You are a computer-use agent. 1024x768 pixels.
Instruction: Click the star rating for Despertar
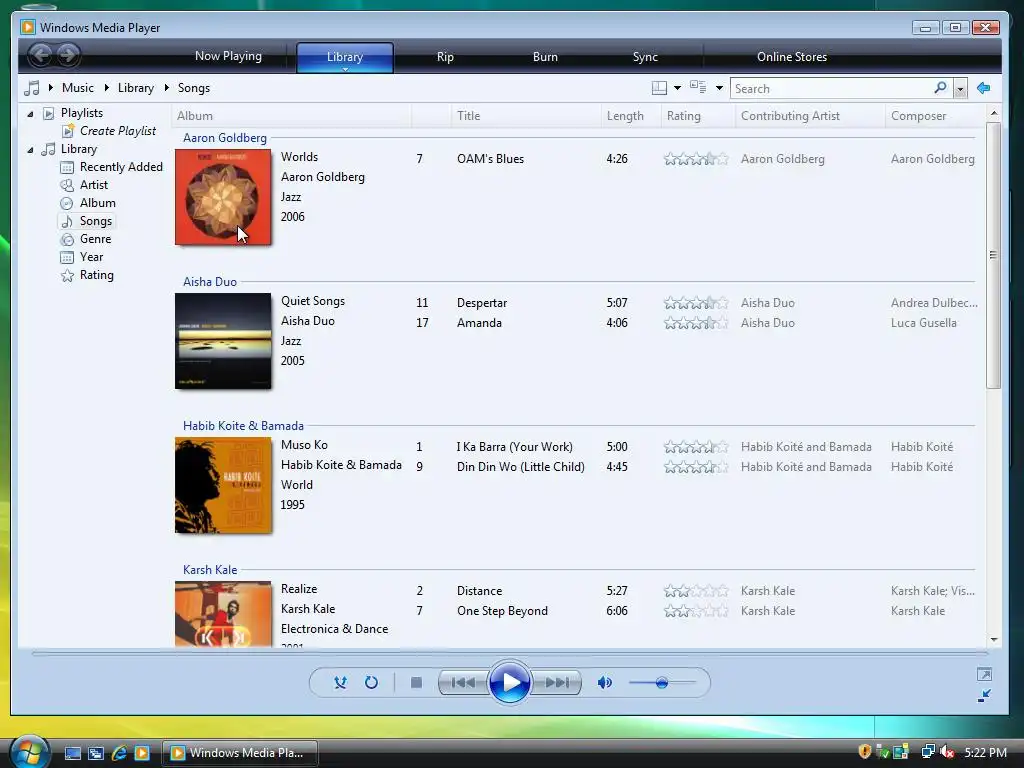click(696, 303)
